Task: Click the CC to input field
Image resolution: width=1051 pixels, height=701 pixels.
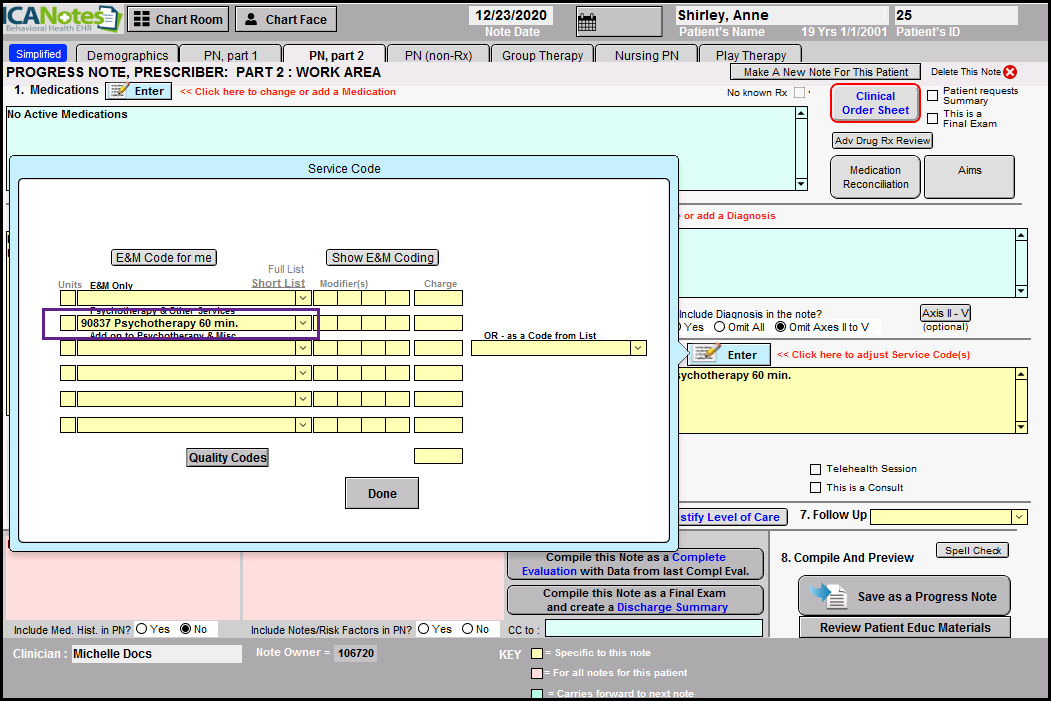Action: coord(652,628)
